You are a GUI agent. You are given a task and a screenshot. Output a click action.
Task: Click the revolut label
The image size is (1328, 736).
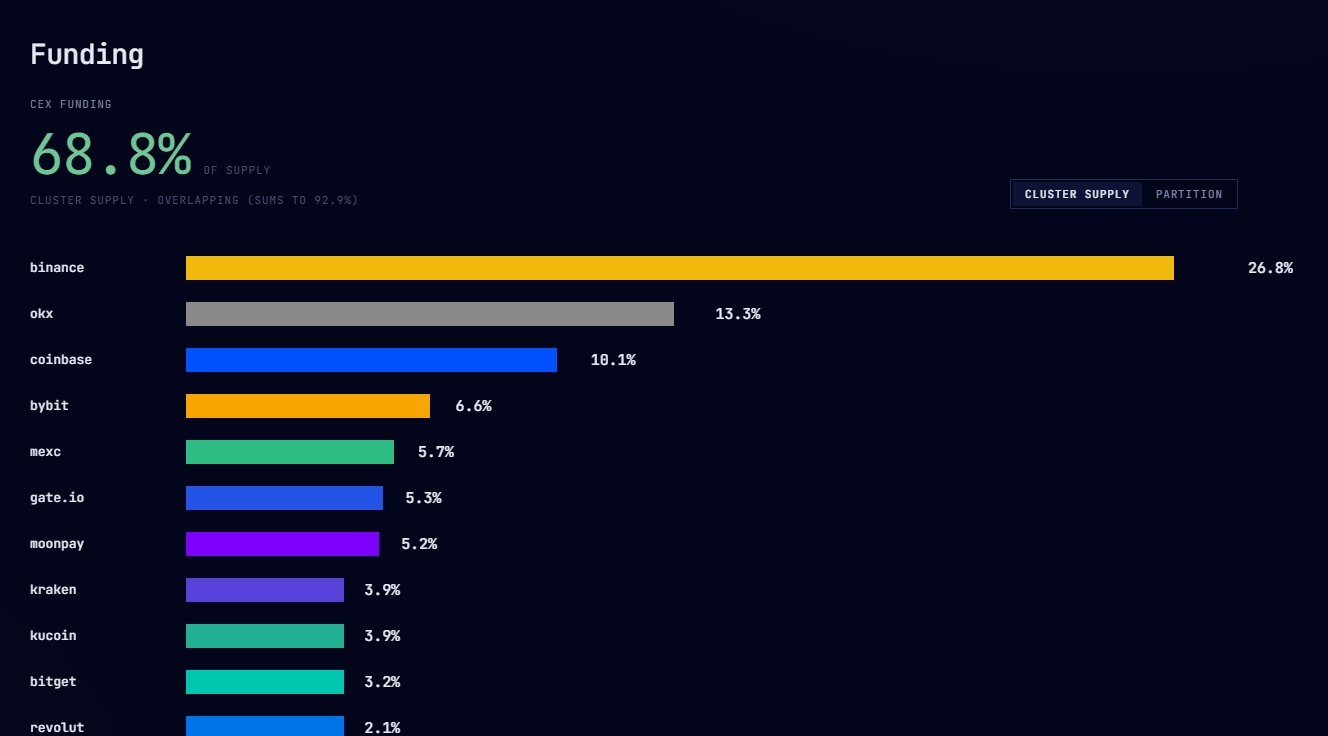pyautogui.click(x=57, y=728)
